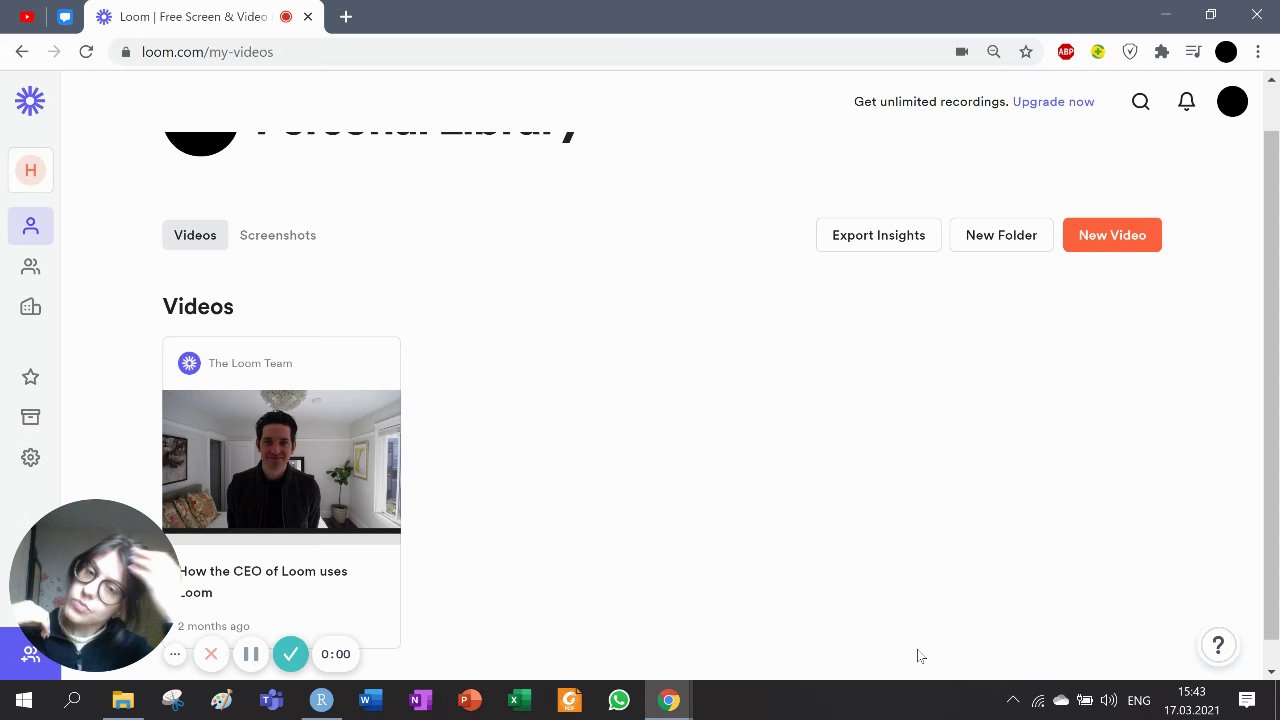Open Microsoft Teams from taskbar
The image size is (1280, 720).
[271, 701]
